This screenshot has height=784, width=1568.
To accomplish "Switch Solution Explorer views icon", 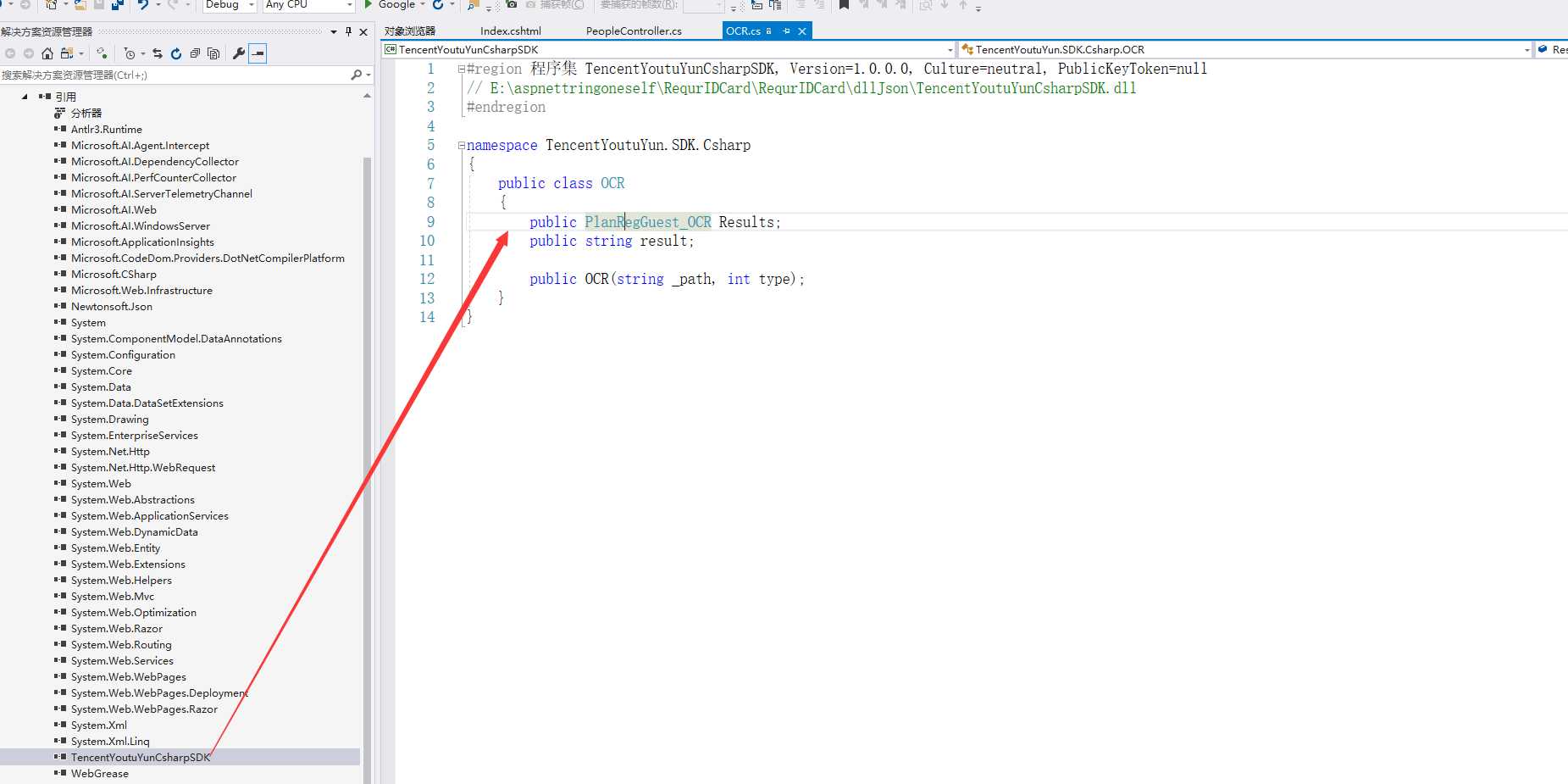I will [x=67, y=53].
